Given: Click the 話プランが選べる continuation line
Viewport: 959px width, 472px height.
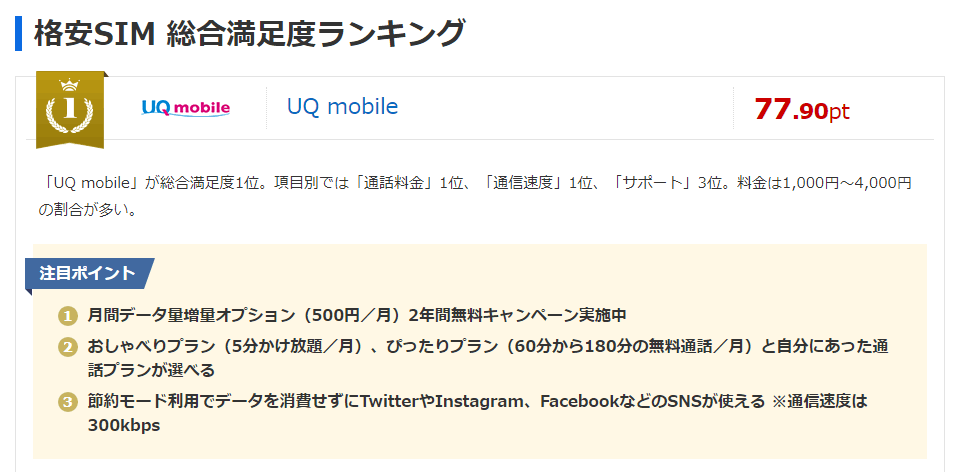Looking at the screenshot, I should [151, 370].
